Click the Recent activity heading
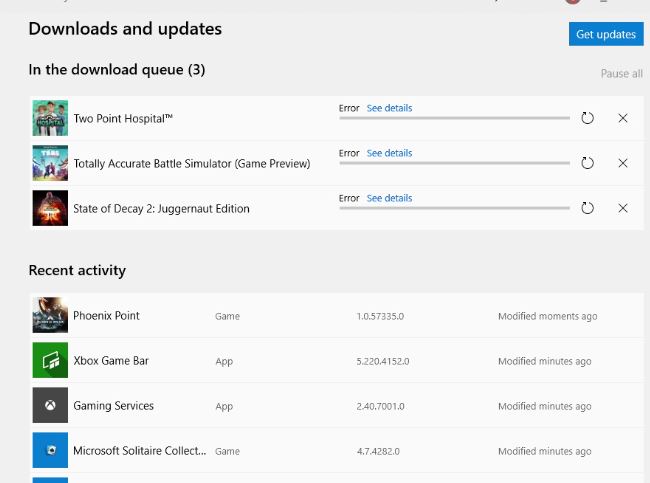Image resolution: width=650 pixels, height=483 pixels. (x=77, y=271)
